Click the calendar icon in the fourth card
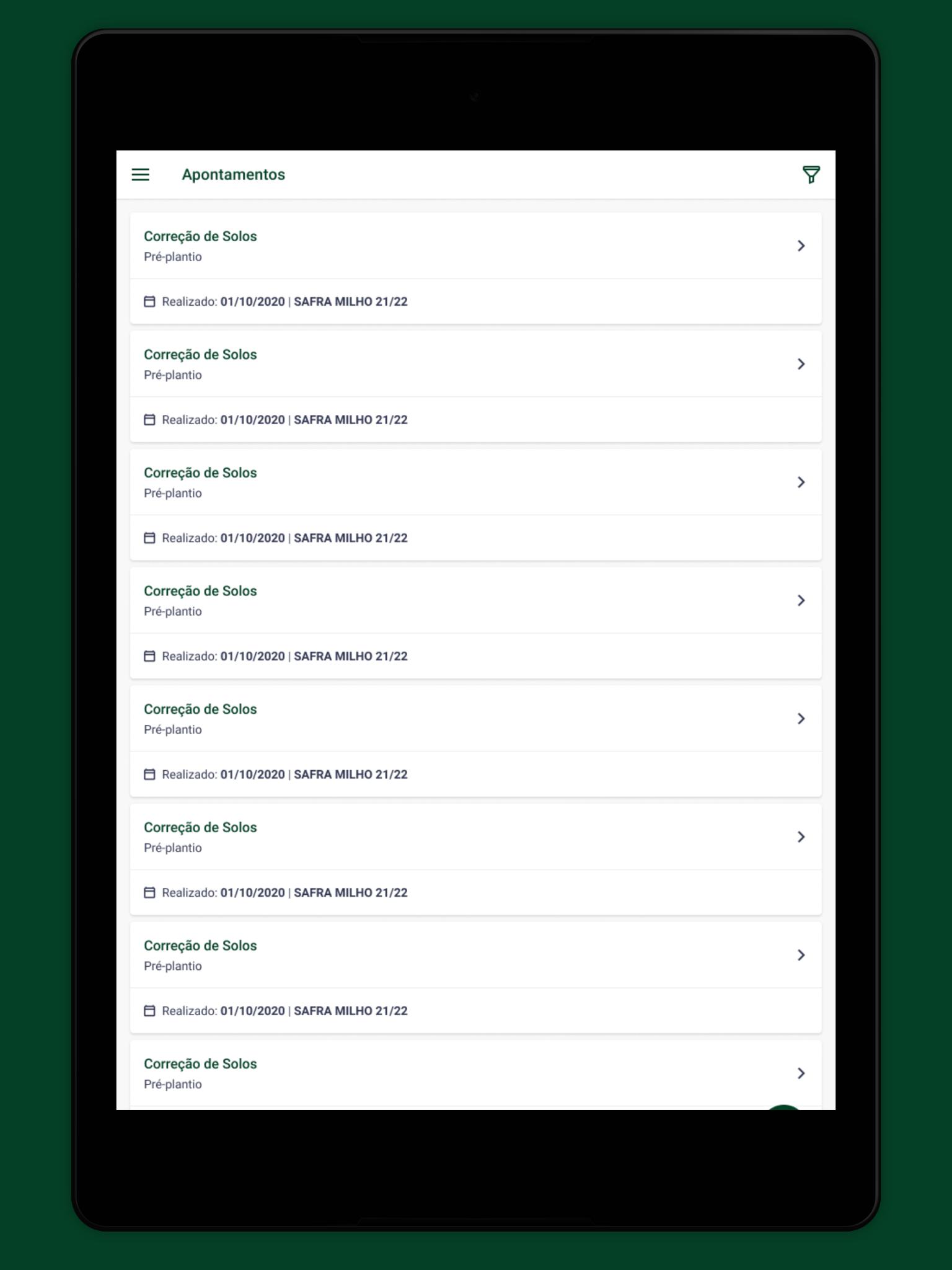Viewport: 952px width, 1270px height. (x=149, y=656)
